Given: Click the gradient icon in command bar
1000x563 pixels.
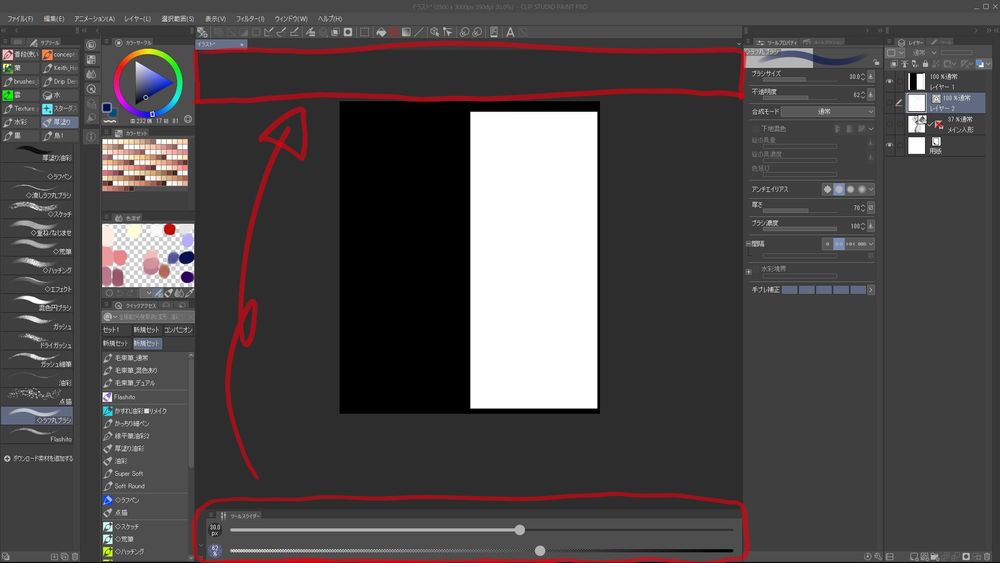Looking at the screenshot, I should coord(406,32).
